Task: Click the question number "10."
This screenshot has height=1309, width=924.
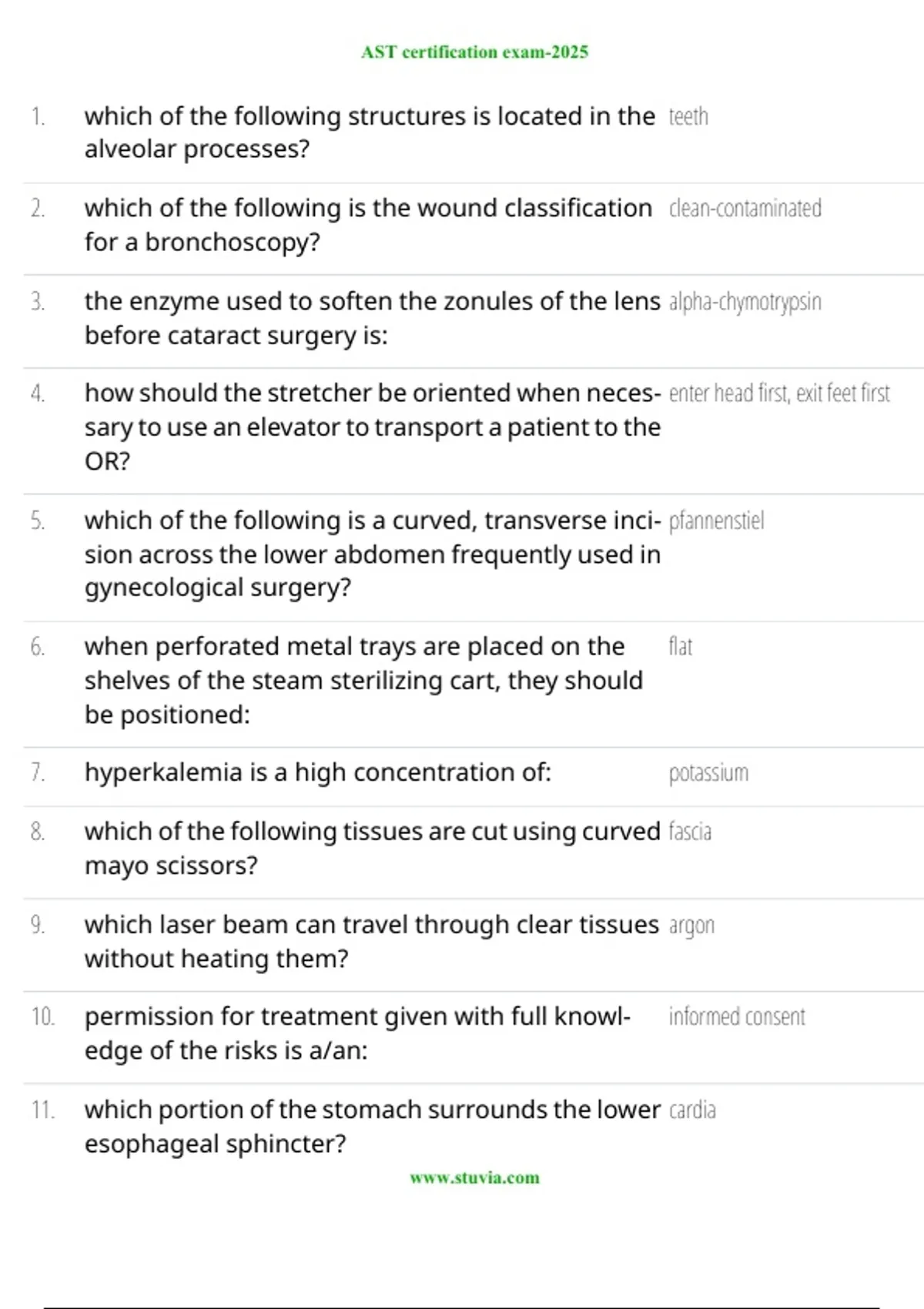Action: pyautogui.click(x=43, y=1017)
